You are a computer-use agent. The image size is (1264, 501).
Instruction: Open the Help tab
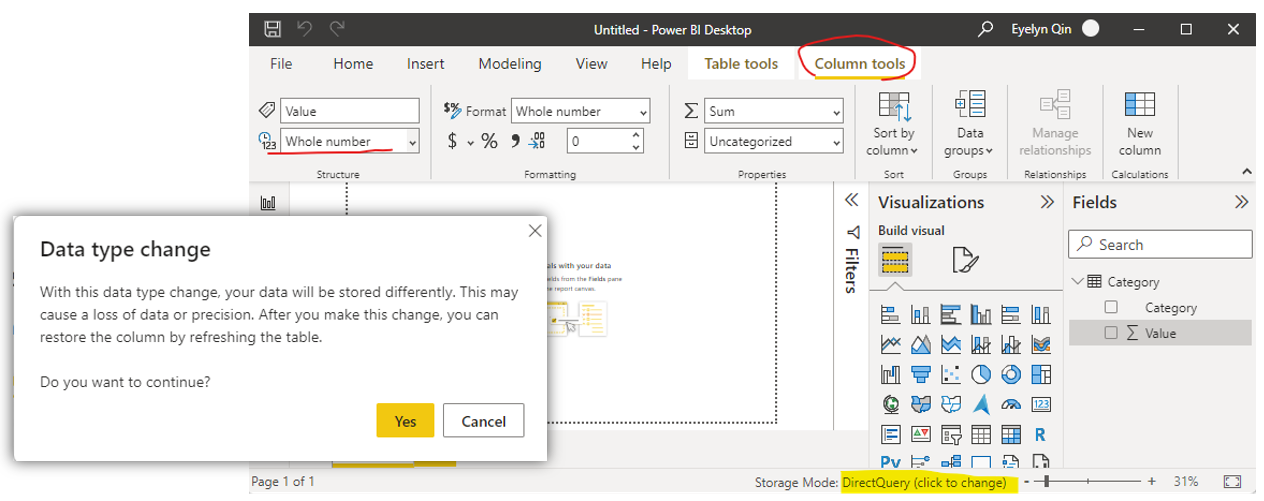coord(656,63)
